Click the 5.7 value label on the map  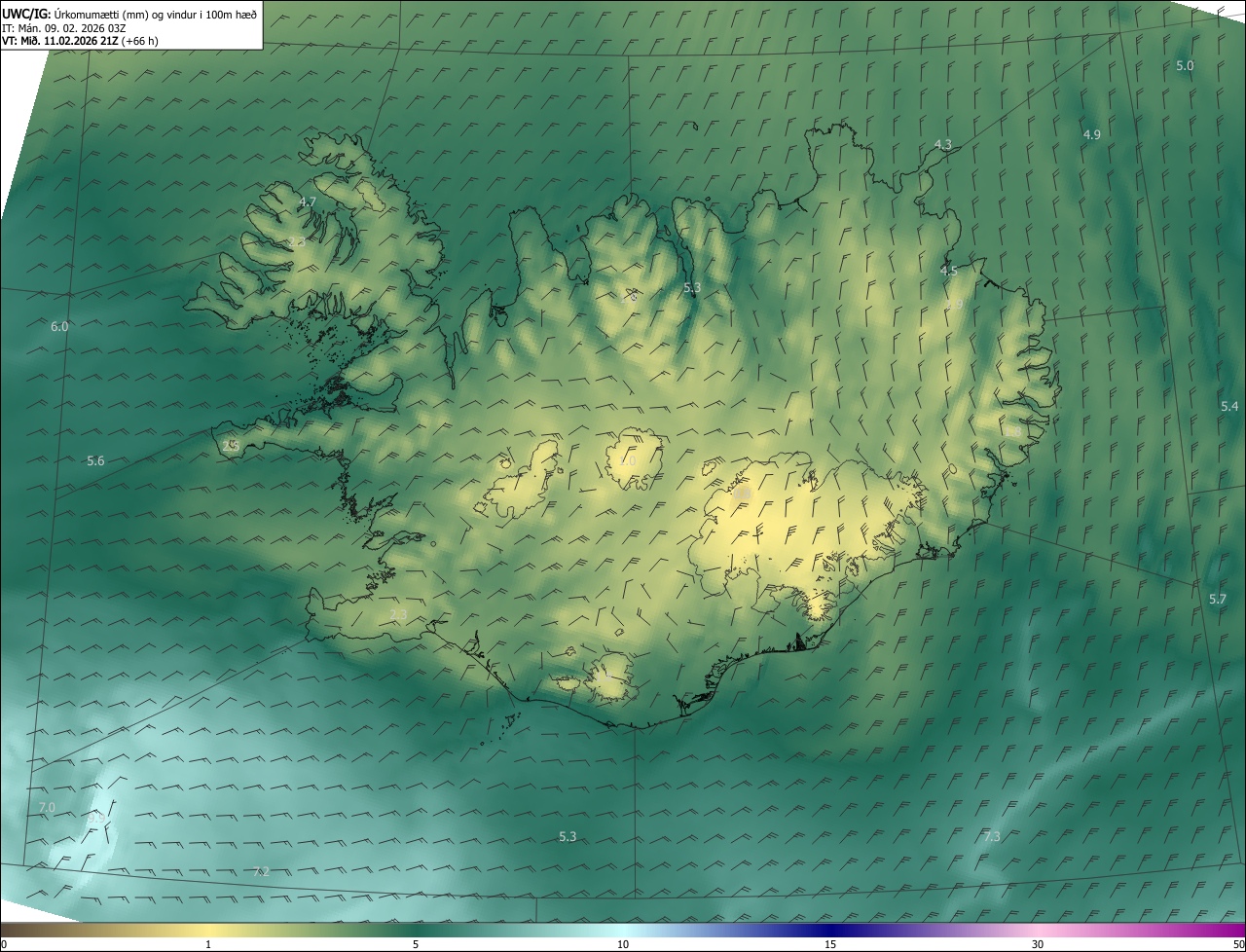(x=1218, y=599)
